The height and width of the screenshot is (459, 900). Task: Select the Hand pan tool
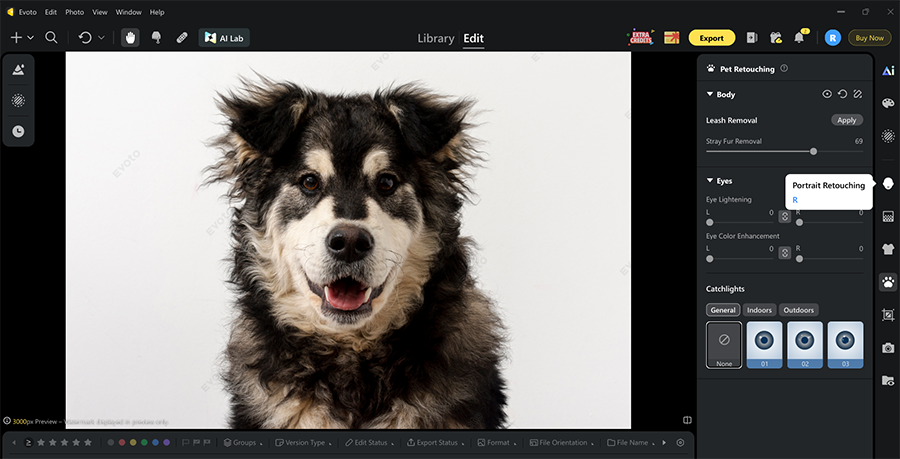(130, 38)
